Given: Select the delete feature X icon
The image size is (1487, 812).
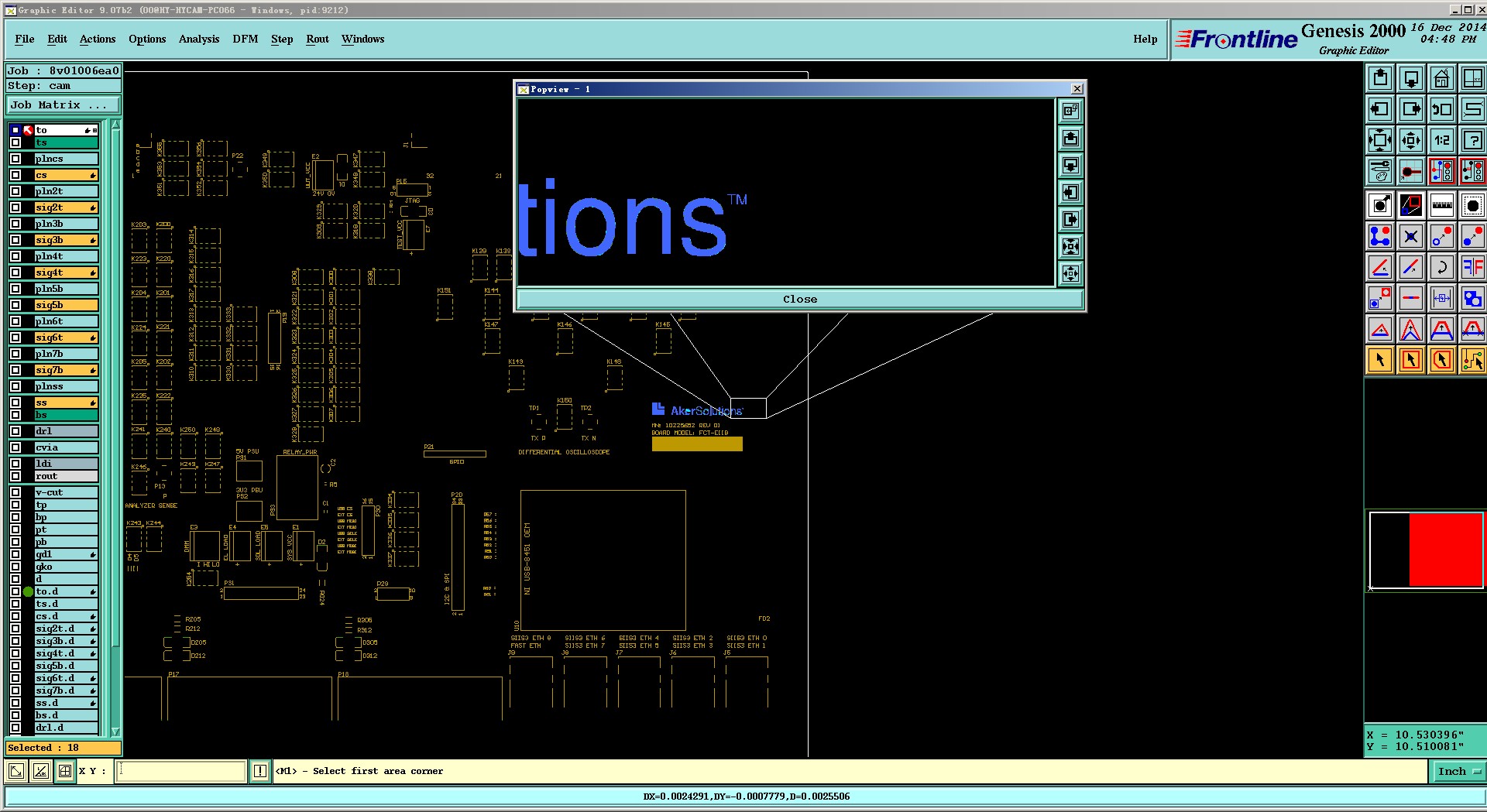Looking at the screenshot, I should 1411,236.
